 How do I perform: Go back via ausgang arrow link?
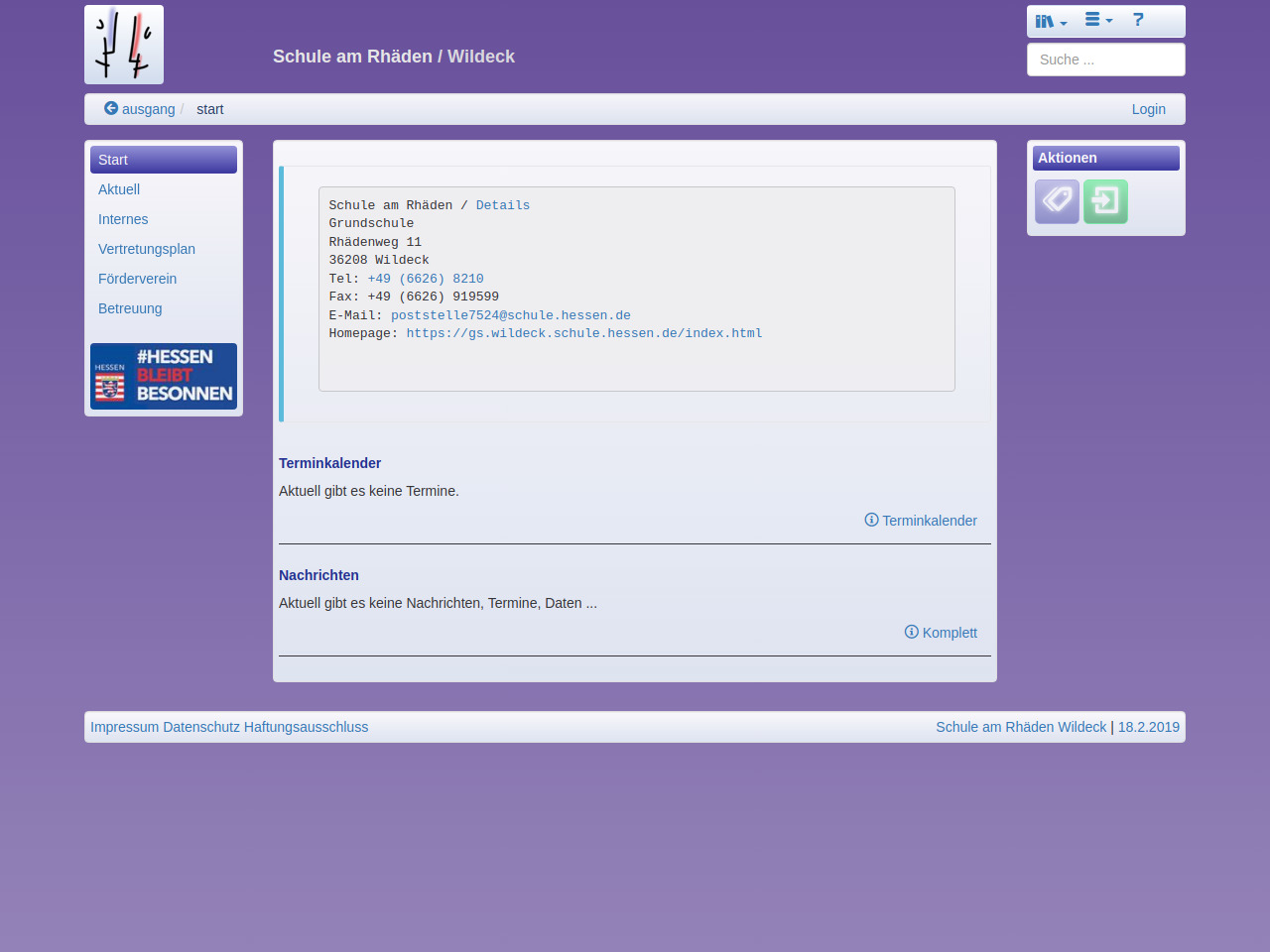140,109
